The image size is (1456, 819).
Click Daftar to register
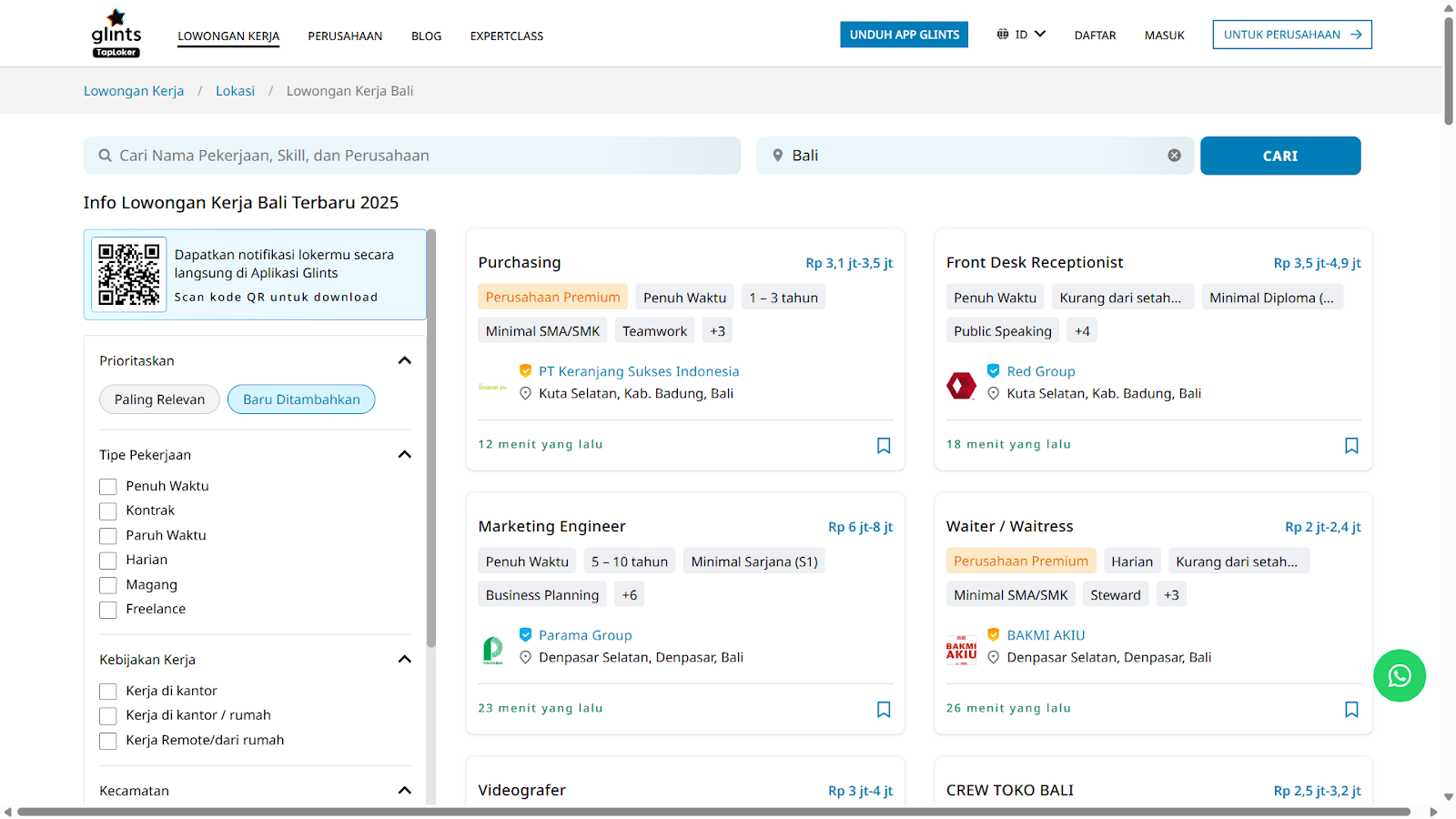point(1095,35)
